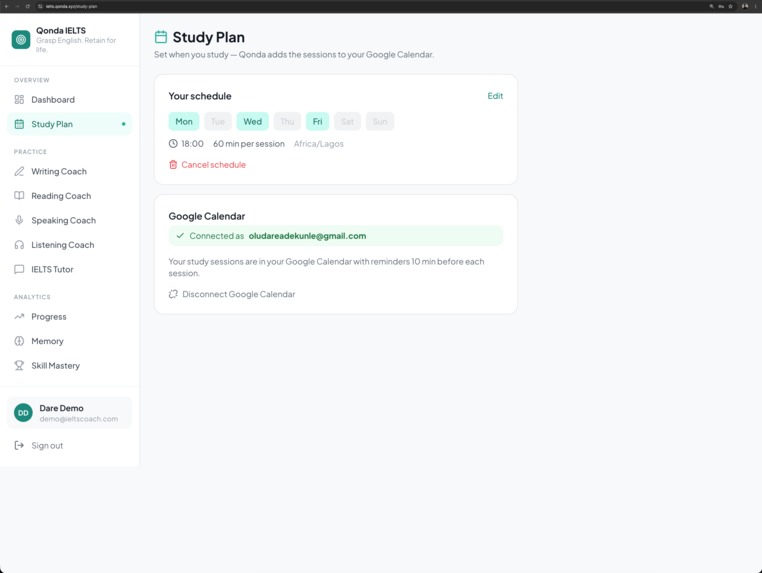Open Skill Mastery in sidebar

point(69,365)
